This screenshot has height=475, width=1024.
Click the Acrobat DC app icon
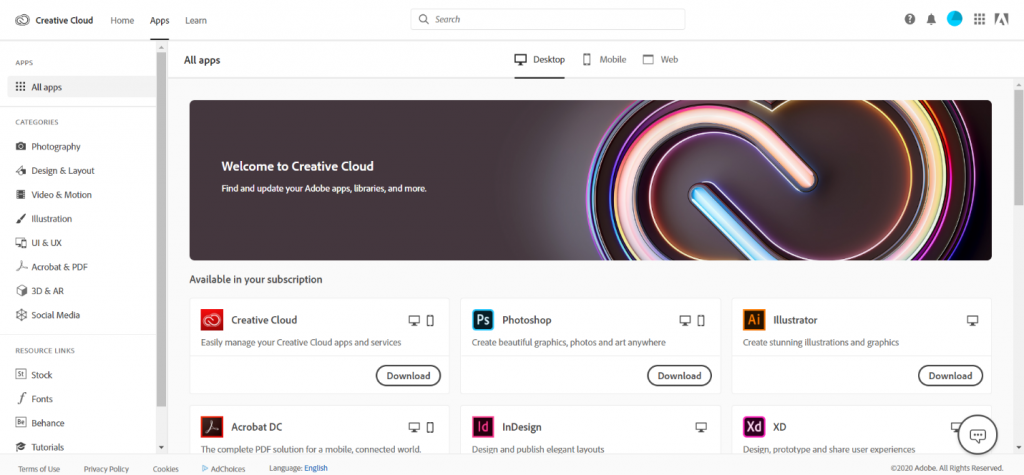click(212, 427)
